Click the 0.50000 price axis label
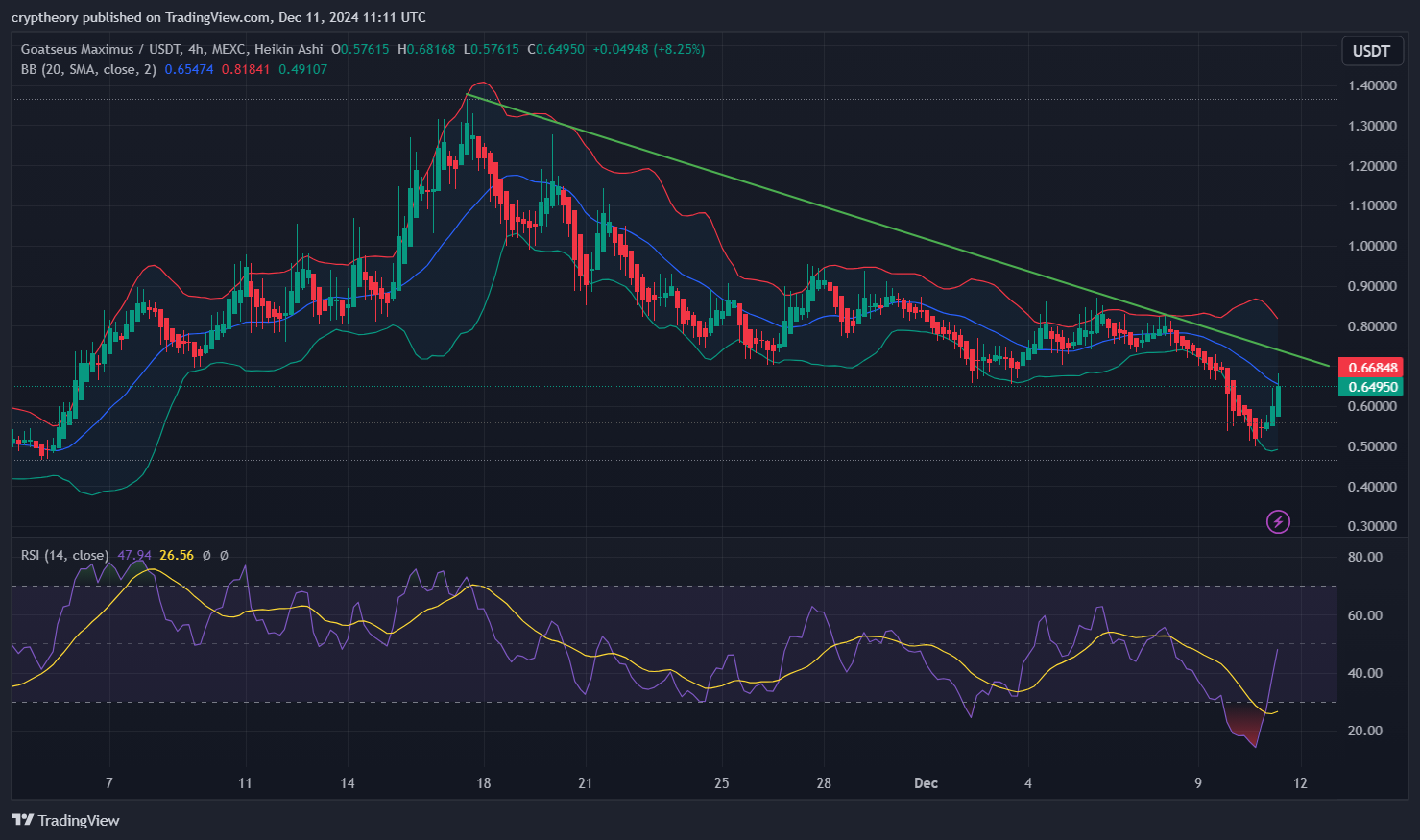Image resolution: width=1420 pixels, height=840 pixels. (x=1372, y=446)
